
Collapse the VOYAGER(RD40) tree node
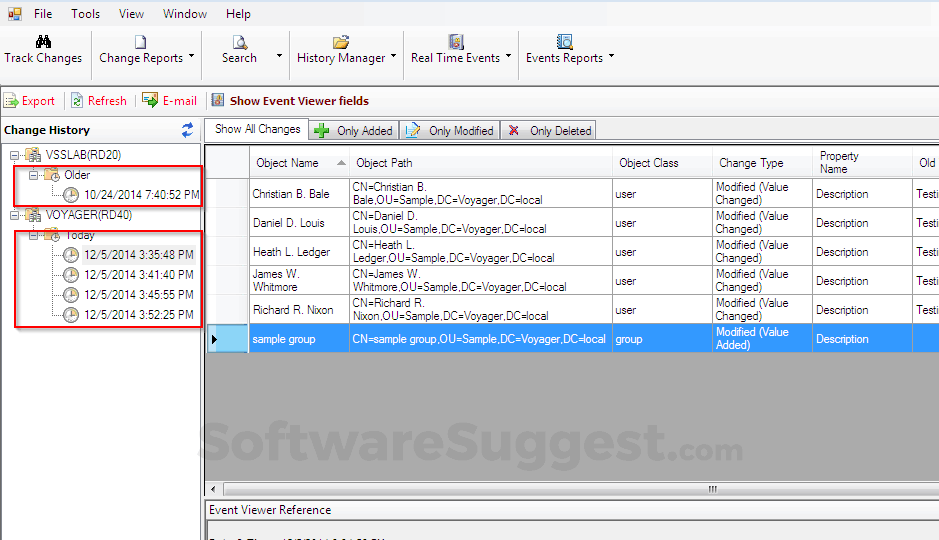click(x=14, y=216)
